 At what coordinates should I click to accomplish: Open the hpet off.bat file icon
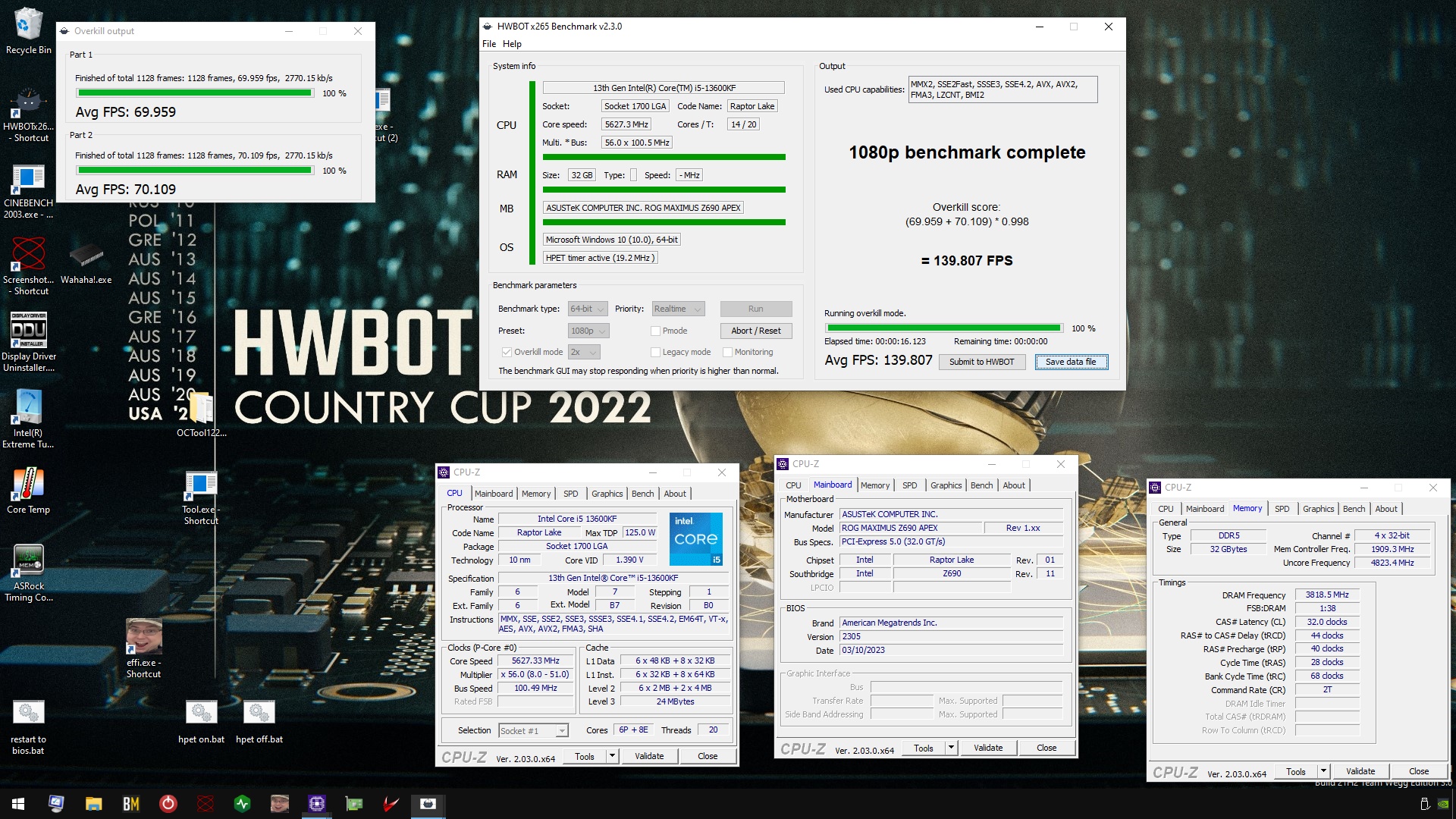tap(259, 722)
